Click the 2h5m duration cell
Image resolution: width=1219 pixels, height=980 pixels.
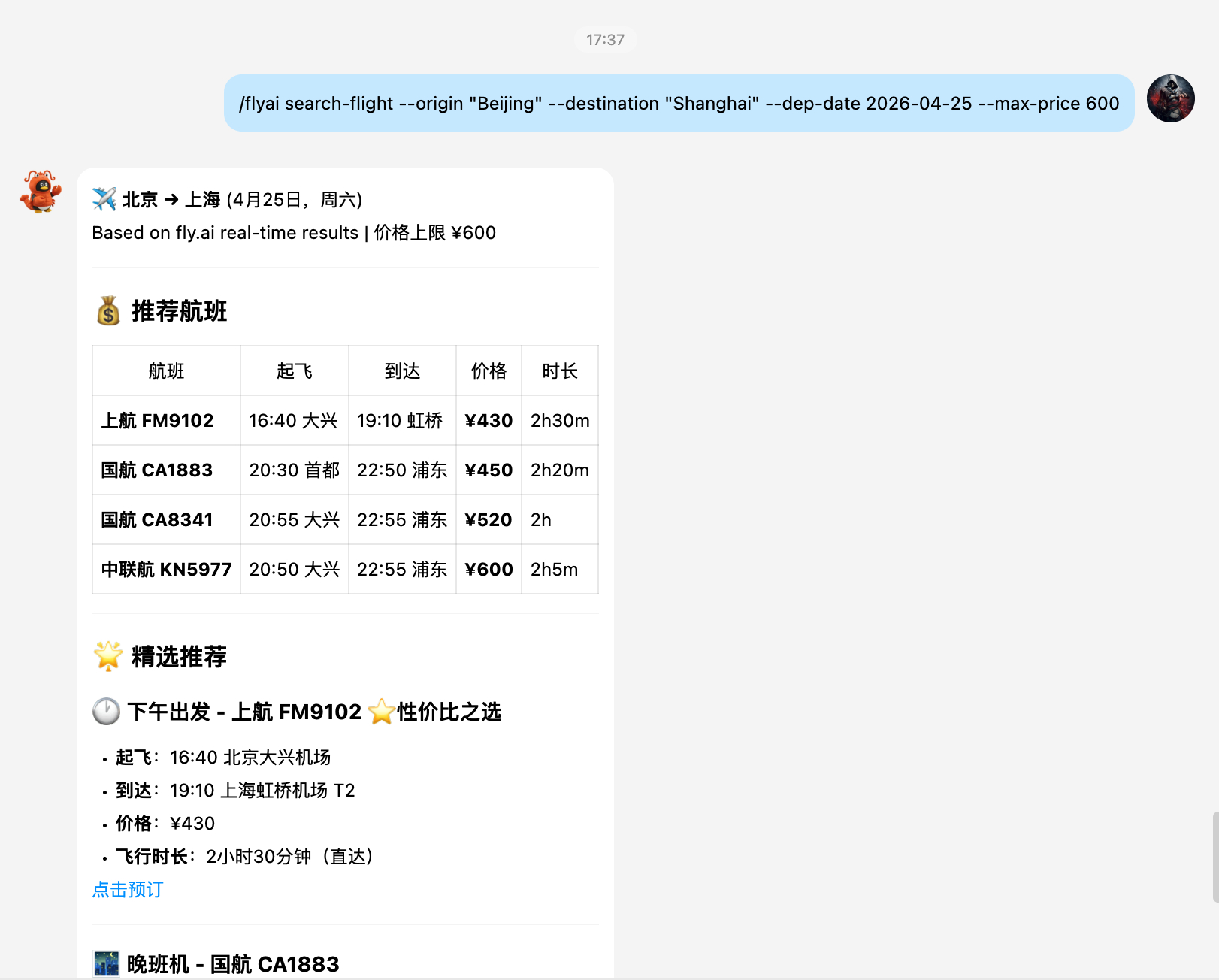click(x=560, y=569)
